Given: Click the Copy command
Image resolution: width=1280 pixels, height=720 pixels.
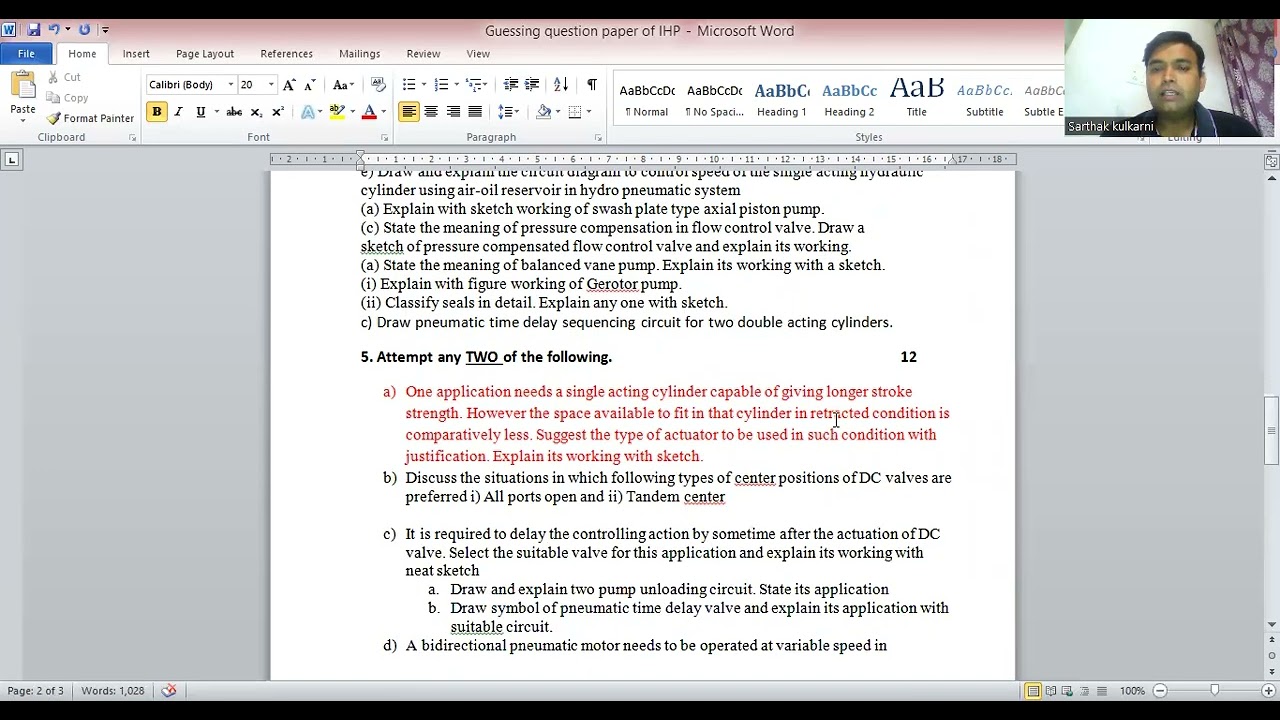Looking at the screenshot, I should tap(67, 98).
